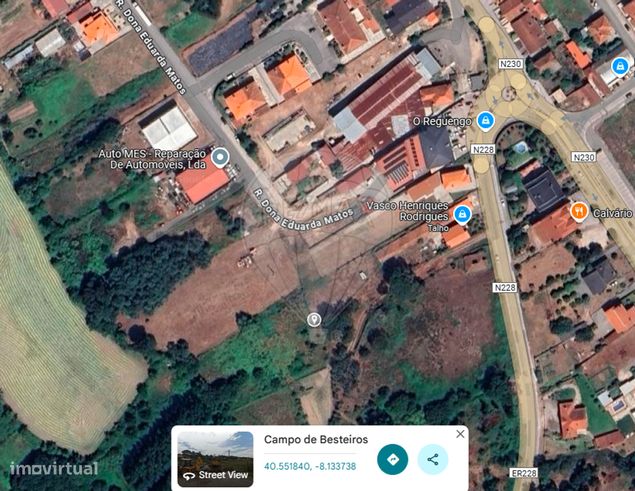This screenshot has height=491, width=635.
Task: Select the blue shopping pin near top right
Action: [x=620, y=66]
